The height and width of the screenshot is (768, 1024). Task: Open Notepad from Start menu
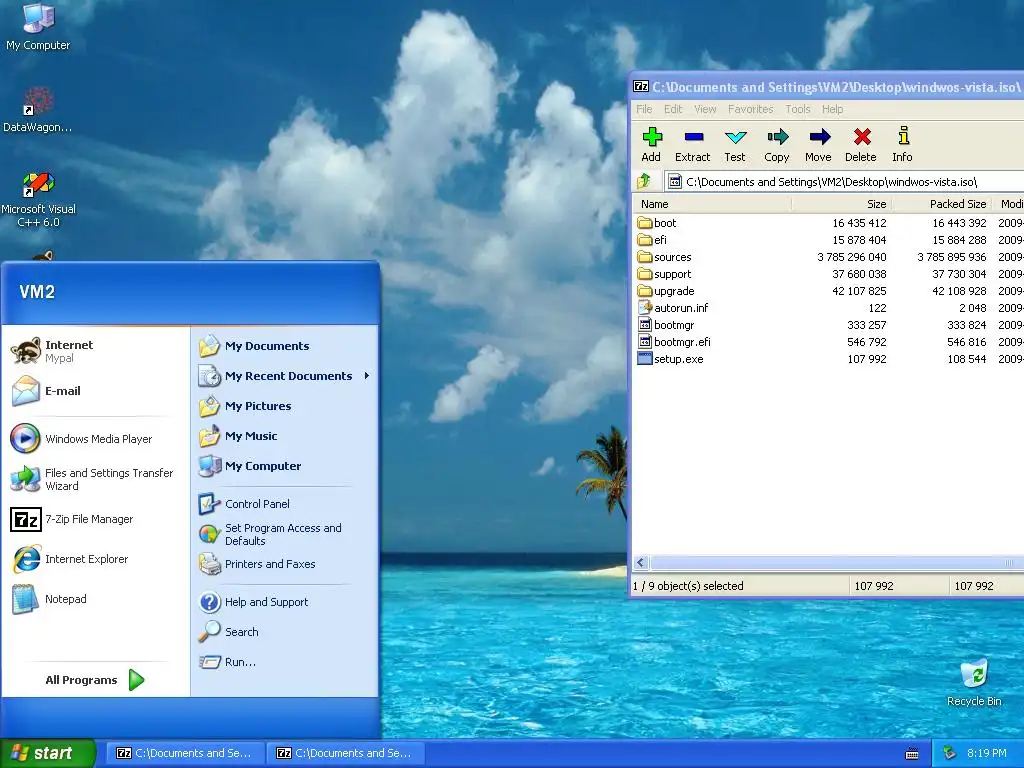click(95, 599)
